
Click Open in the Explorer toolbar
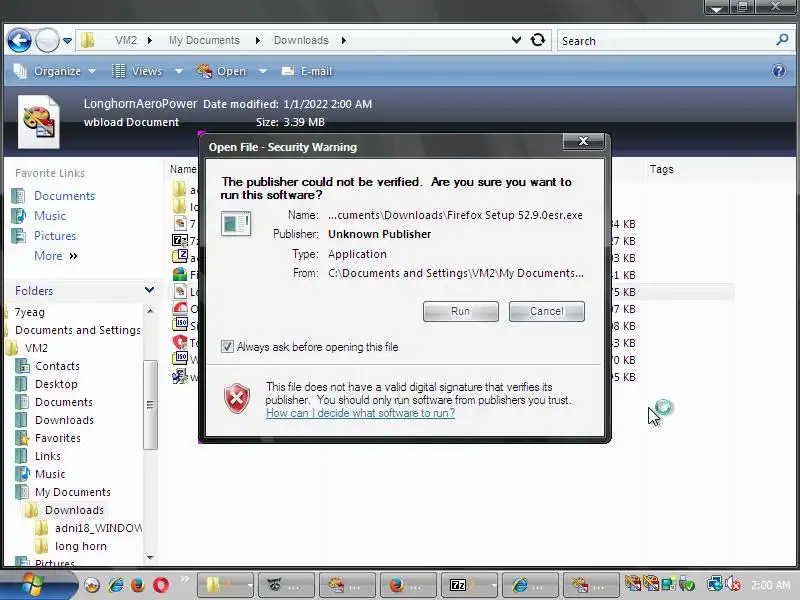[x=221, y=71]
